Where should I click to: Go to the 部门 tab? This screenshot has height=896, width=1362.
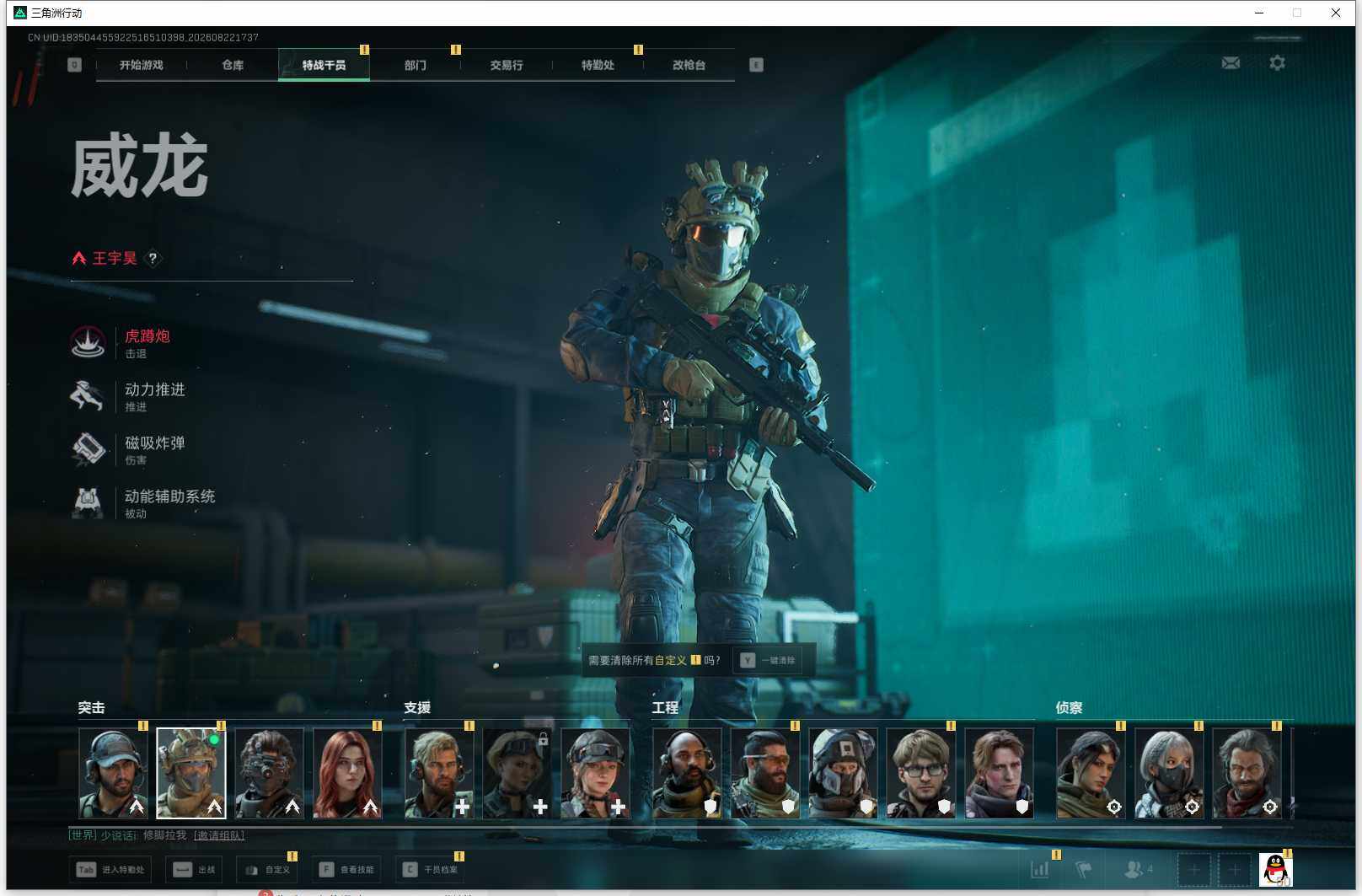(x=415, y=65)
